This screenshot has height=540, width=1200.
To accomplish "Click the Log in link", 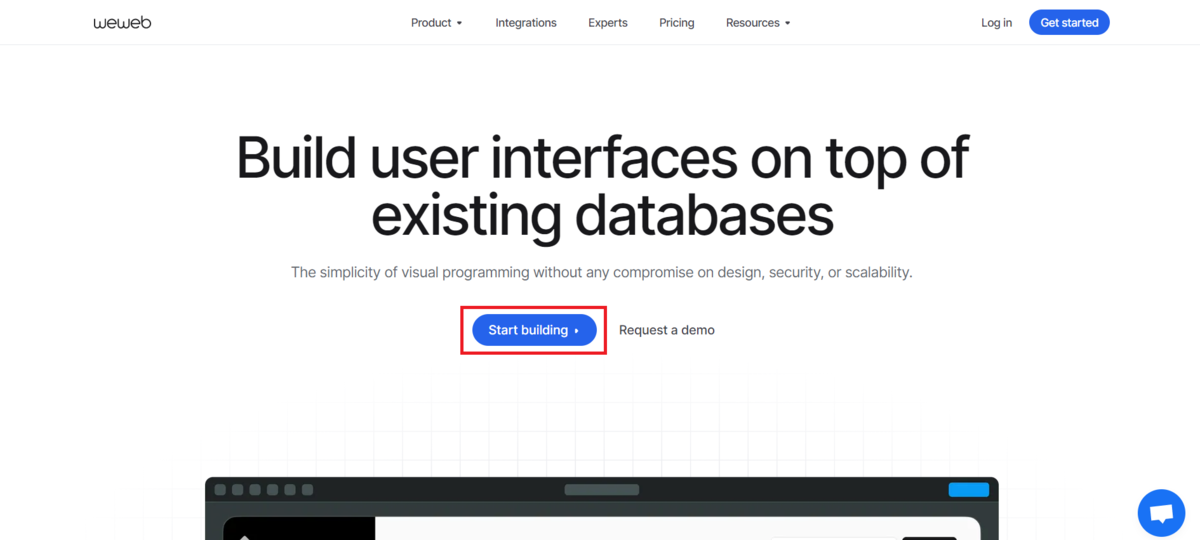I will tap(996, 23).
